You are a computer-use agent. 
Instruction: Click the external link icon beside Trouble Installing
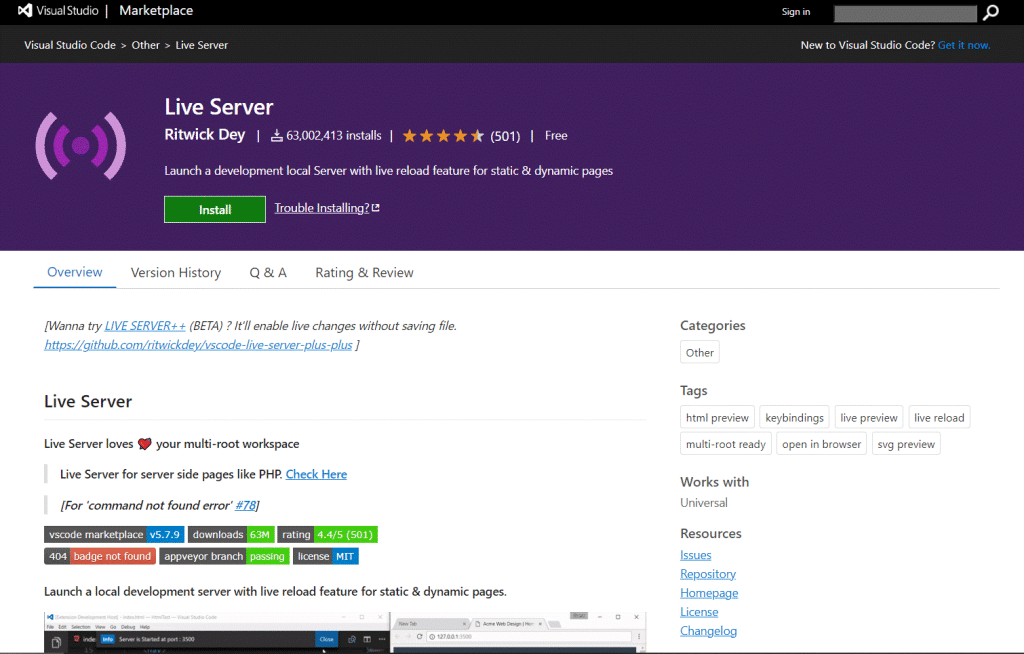click(376, 208)
